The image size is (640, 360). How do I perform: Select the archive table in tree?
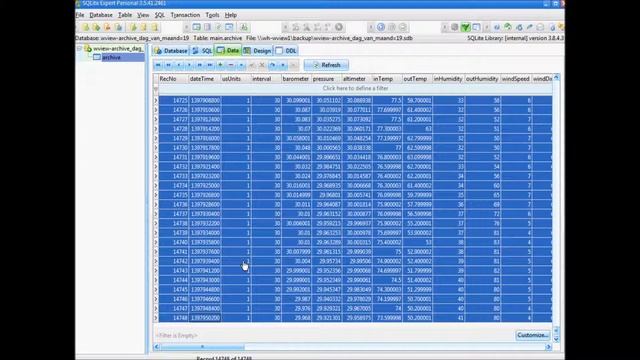tap(111, 58)
